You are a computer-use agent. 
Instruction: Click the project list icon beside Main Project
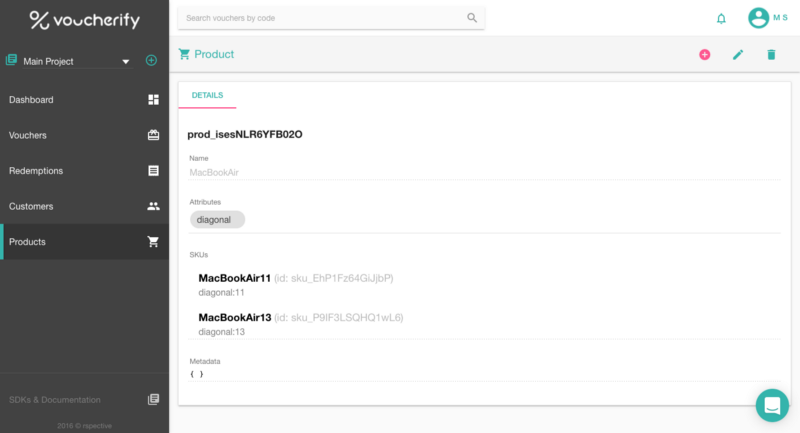[x=11, y=60]
